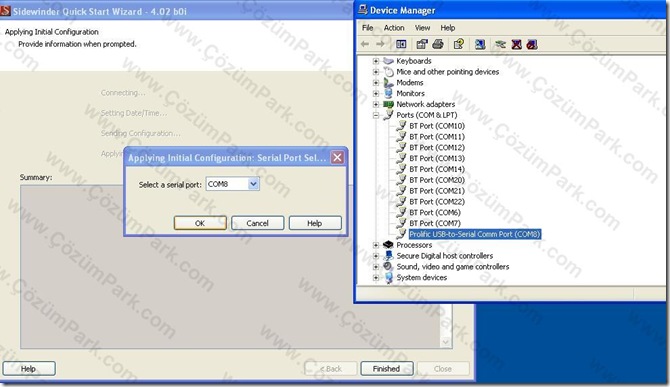Image resolution: width=670 pixels, height=387 pixels.
Task: Expand the Monitors node
Action: point(376,93)
